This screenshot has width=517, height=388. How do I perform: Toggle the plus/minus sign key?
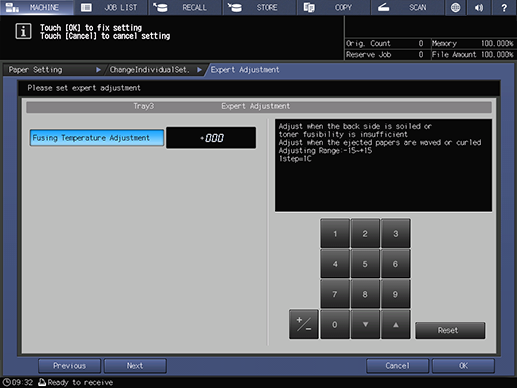pos(304,324)
